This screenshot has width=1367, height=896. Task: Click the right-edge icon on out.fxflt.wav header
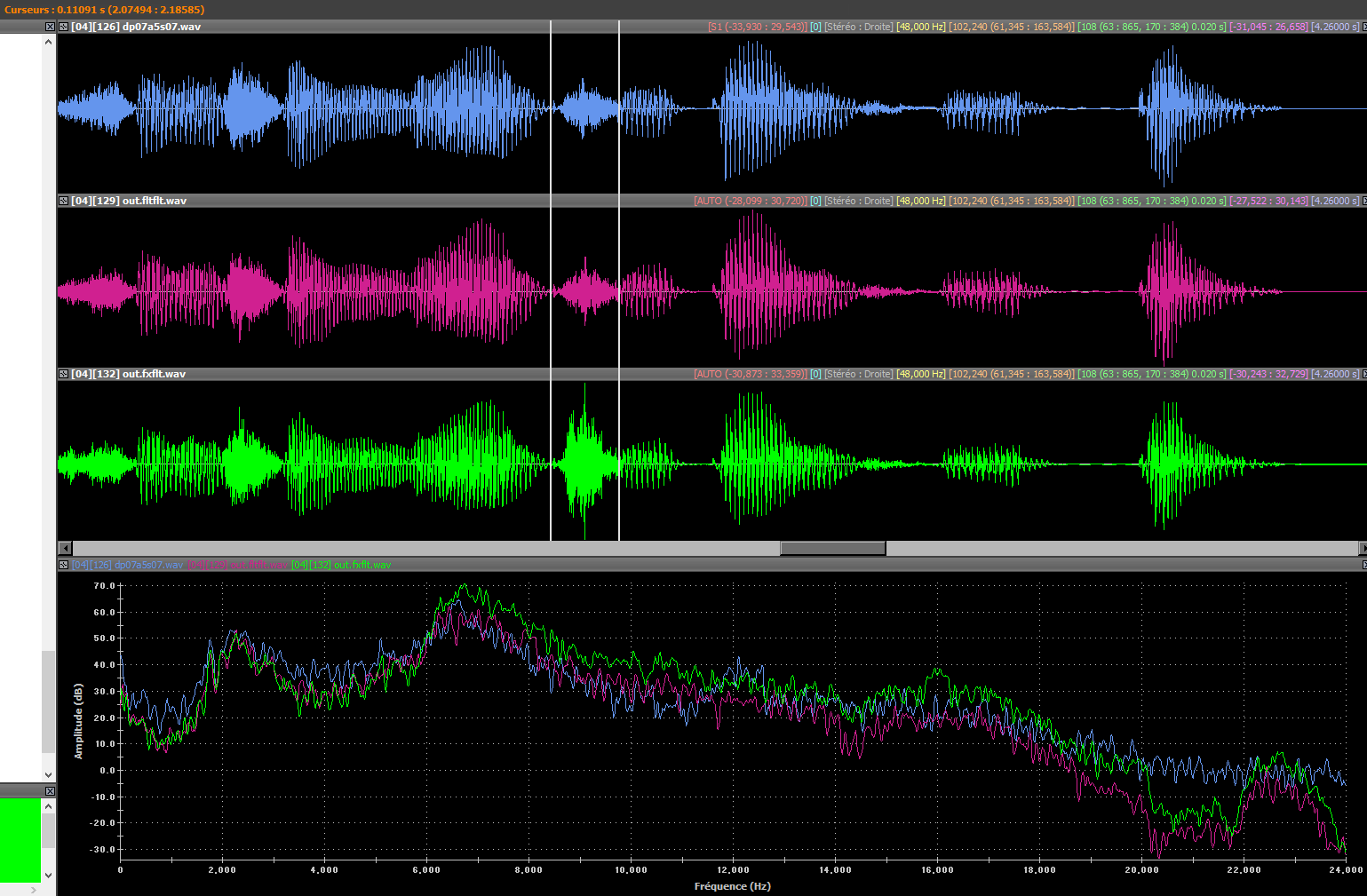pyautogui.click(x=1363, y=374)
